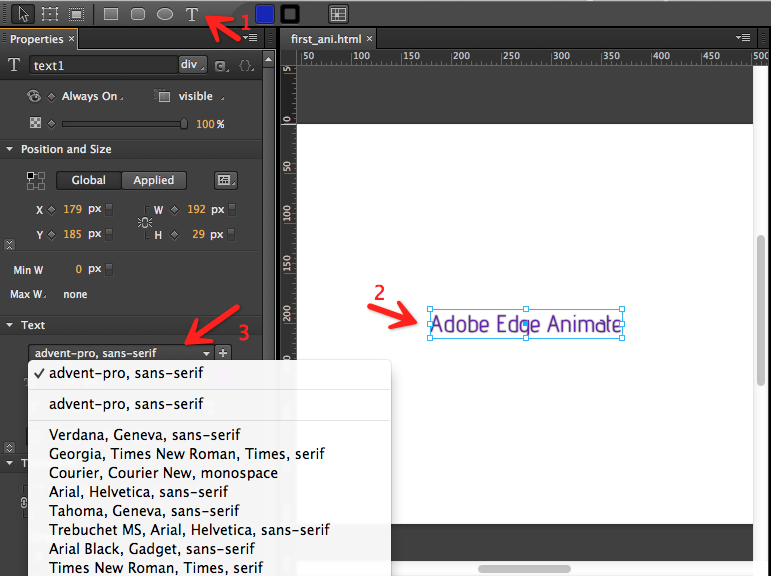Choose Times New Roman, Times, serif
The image size is (771, 576).
209,568
